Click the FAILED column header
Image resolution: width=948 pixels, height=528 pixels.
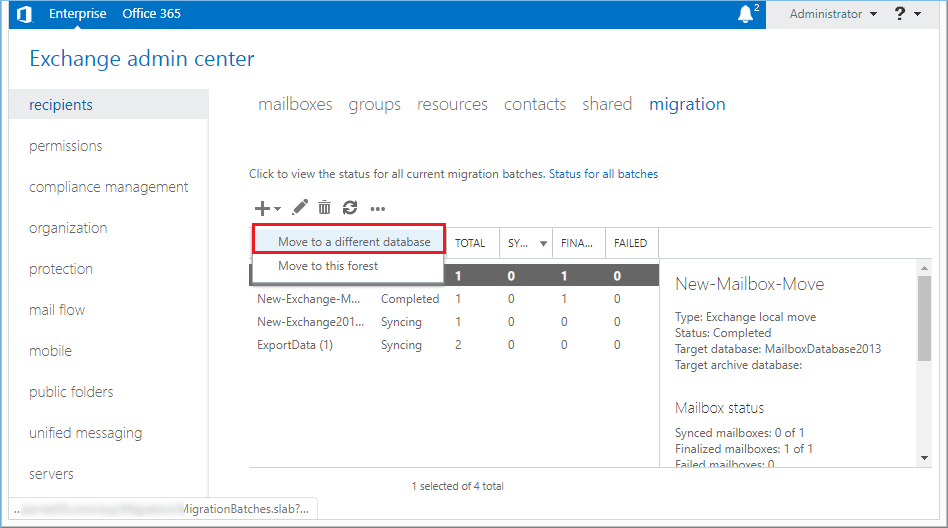(x=631, y=243)
